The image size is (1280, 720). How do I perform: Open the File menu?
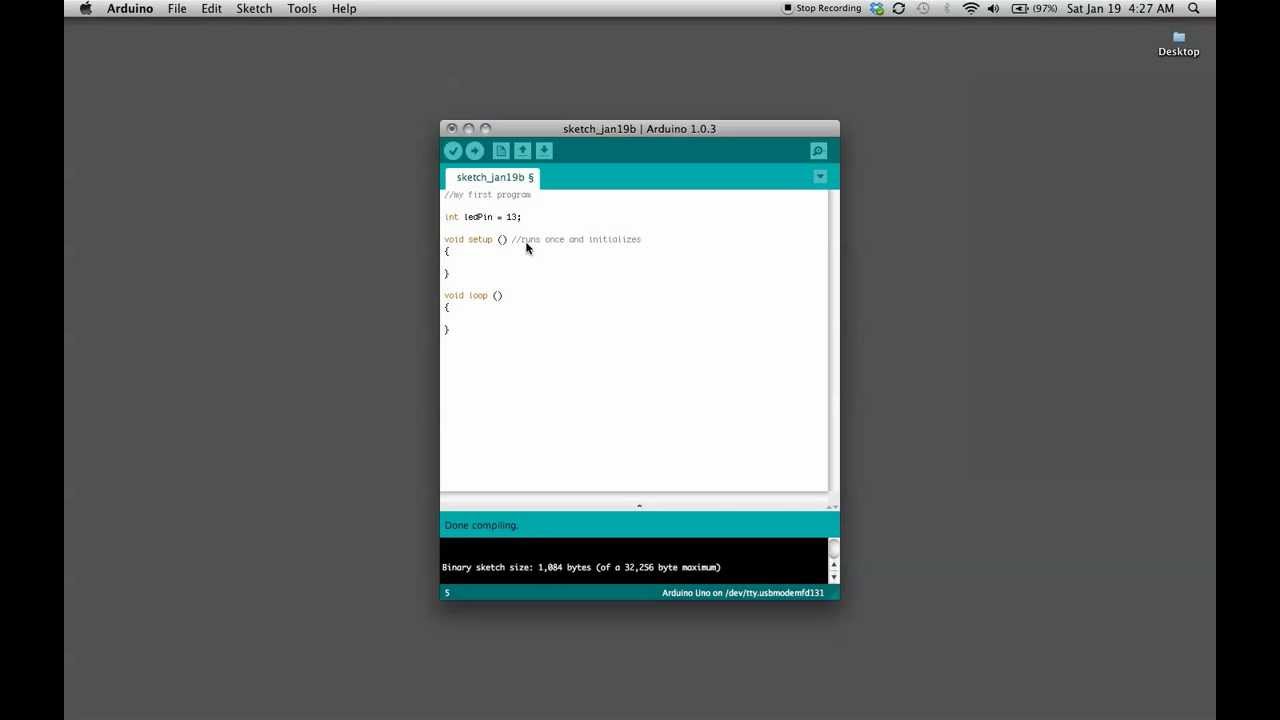point(177,8)
